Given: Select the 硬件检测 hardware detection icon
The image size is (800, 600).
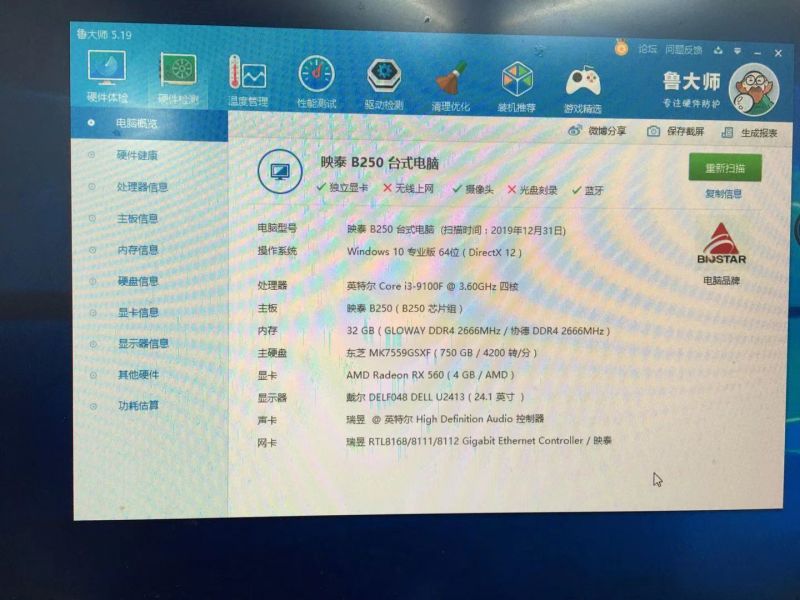Looking at the screenshot, I should coord(178,78).
